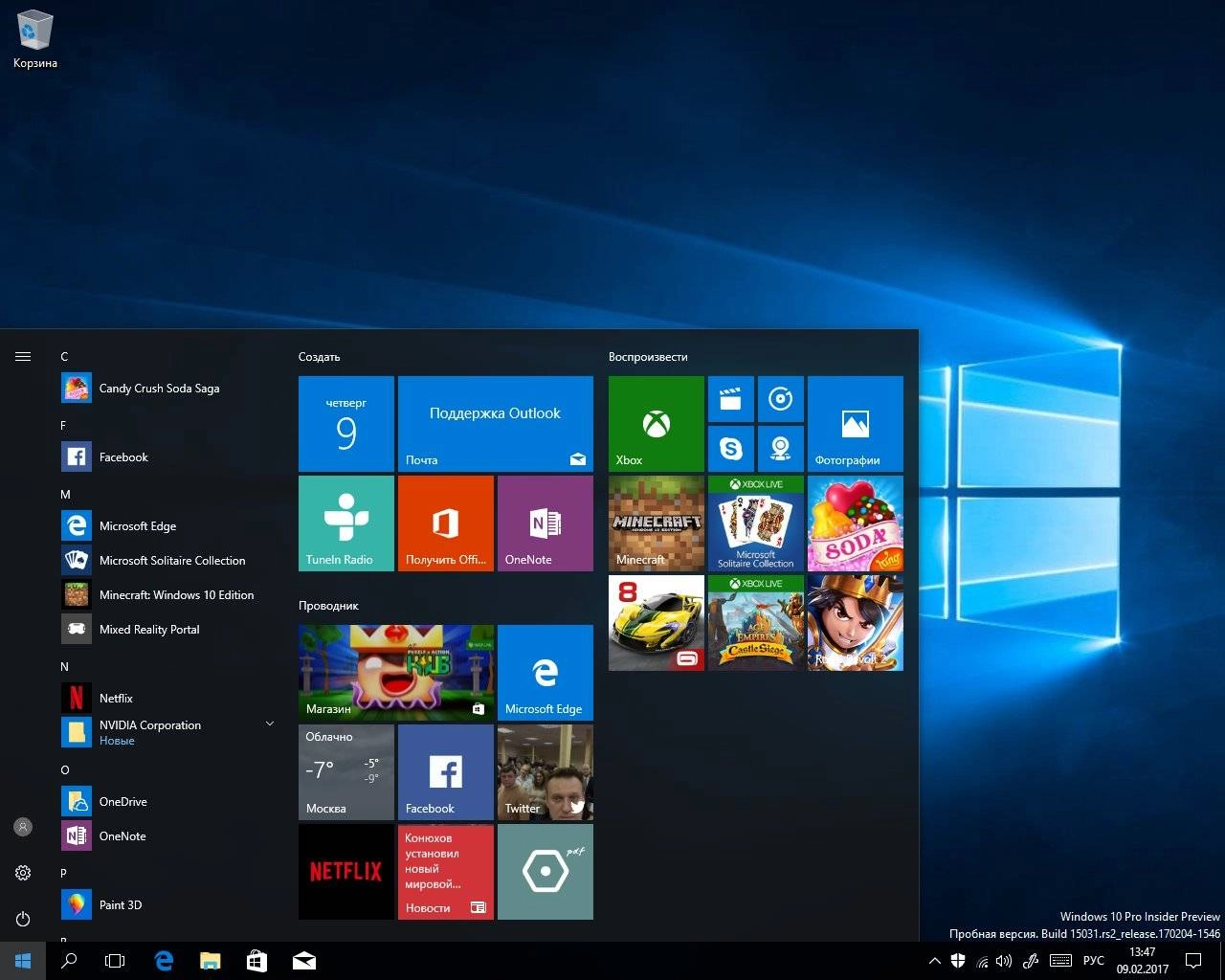Screen dimensions: 1225x980
Task: Click the letter N header in app list
Action: (x=64, y=667)
